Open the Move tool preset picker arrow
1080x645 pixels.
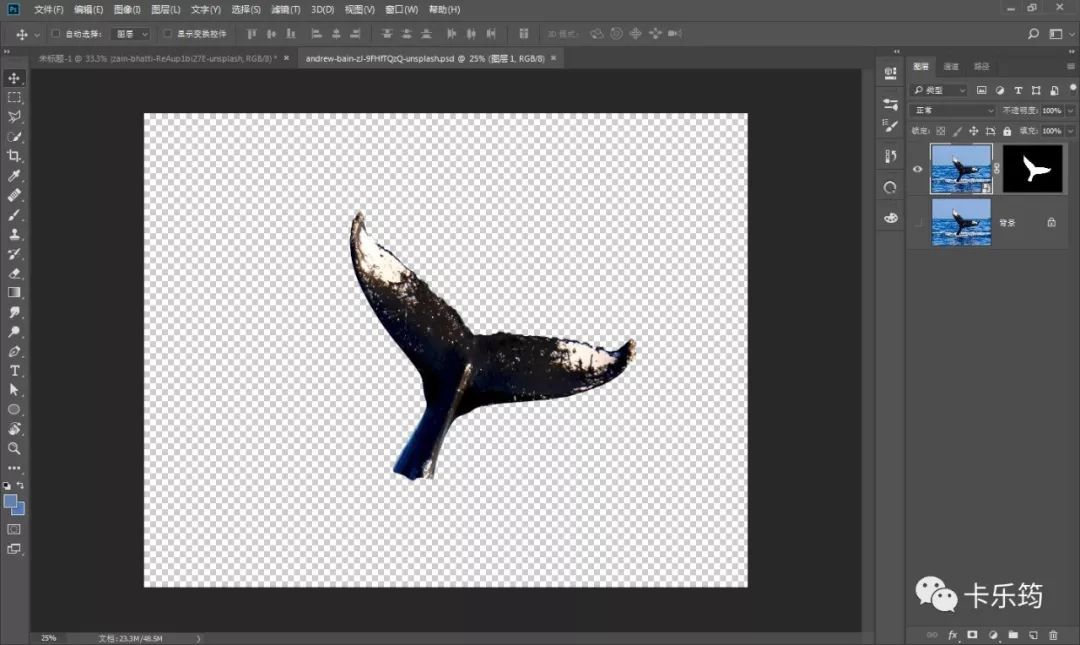coord(37,34)
